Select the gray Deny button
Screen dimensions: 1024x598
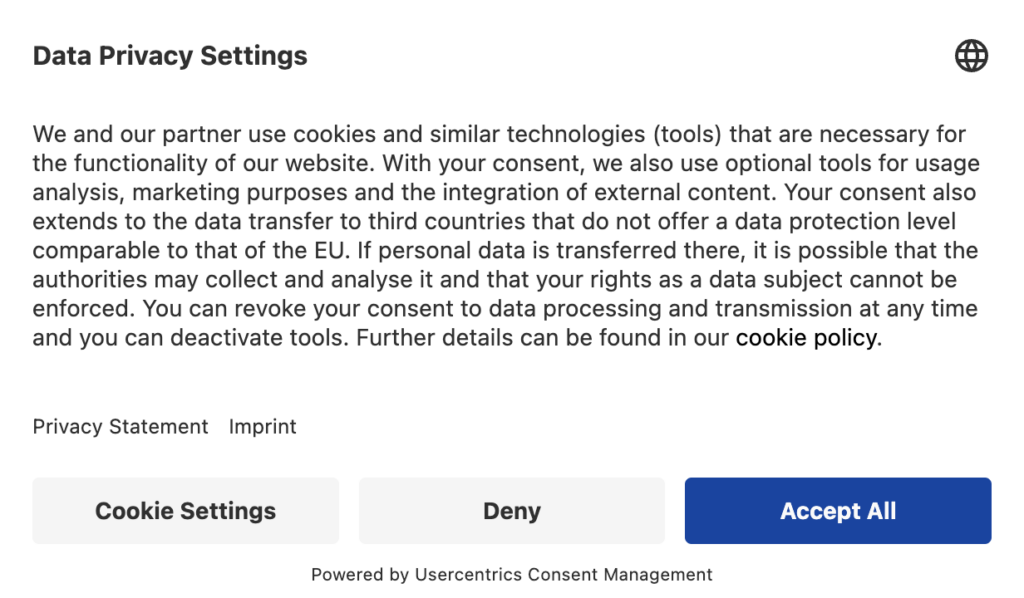512,511
